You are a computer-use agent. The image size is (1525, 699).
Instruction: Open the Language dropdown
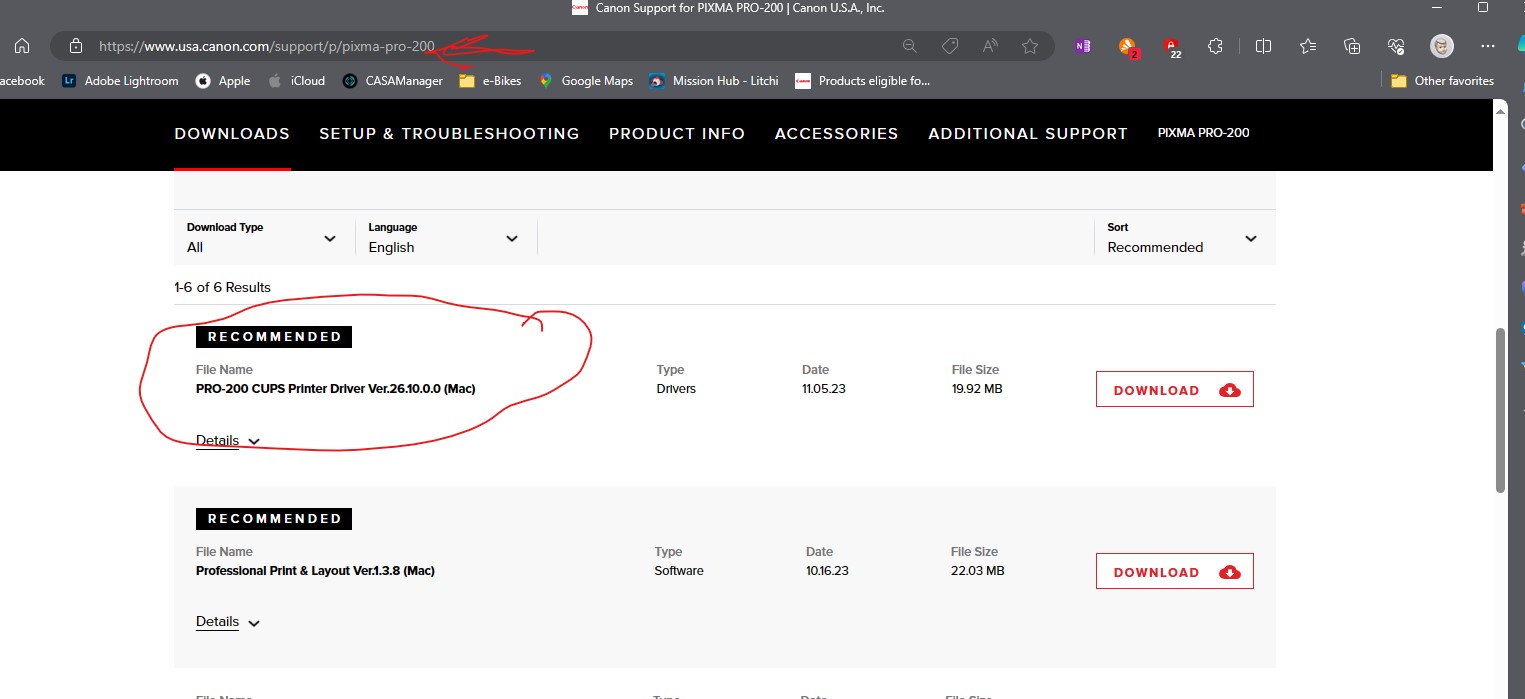click(444, 238)
